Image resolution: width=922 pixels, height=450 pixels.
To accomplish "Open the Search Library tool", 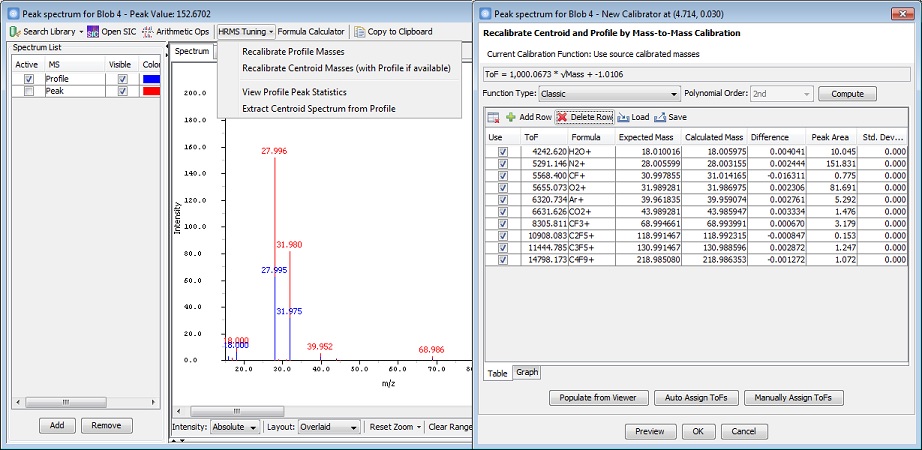I will click(43, 32).
